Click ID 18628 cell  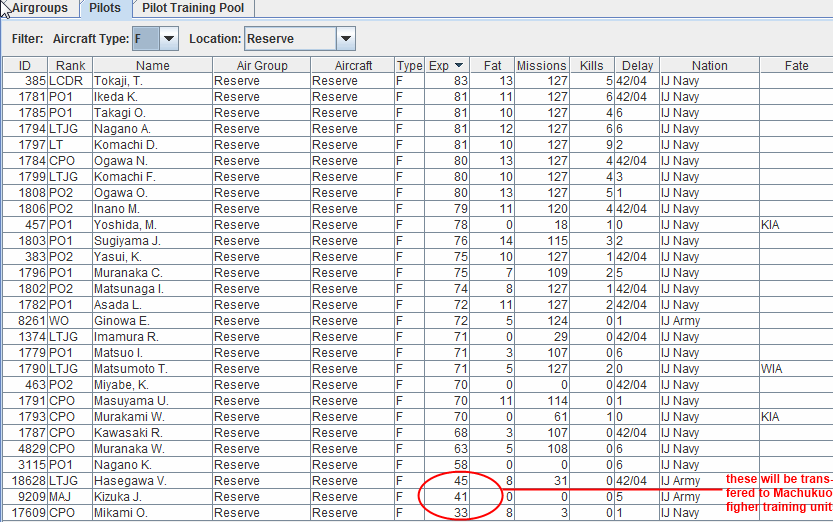tap(25, 481)
